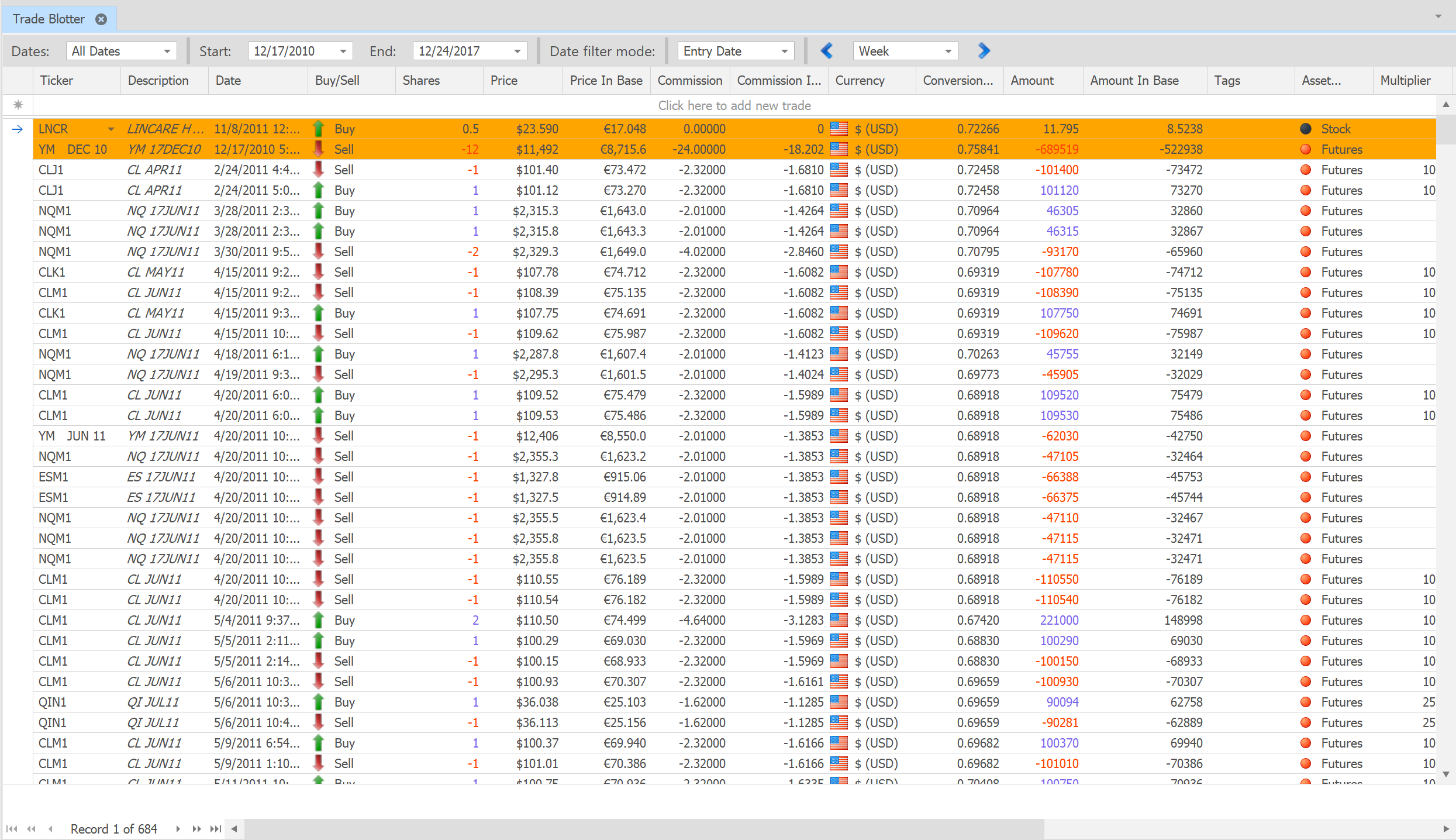Open the LNCR ticker cell dropdown
This screenshot has height=840, width=1456.
coord(111,129)
